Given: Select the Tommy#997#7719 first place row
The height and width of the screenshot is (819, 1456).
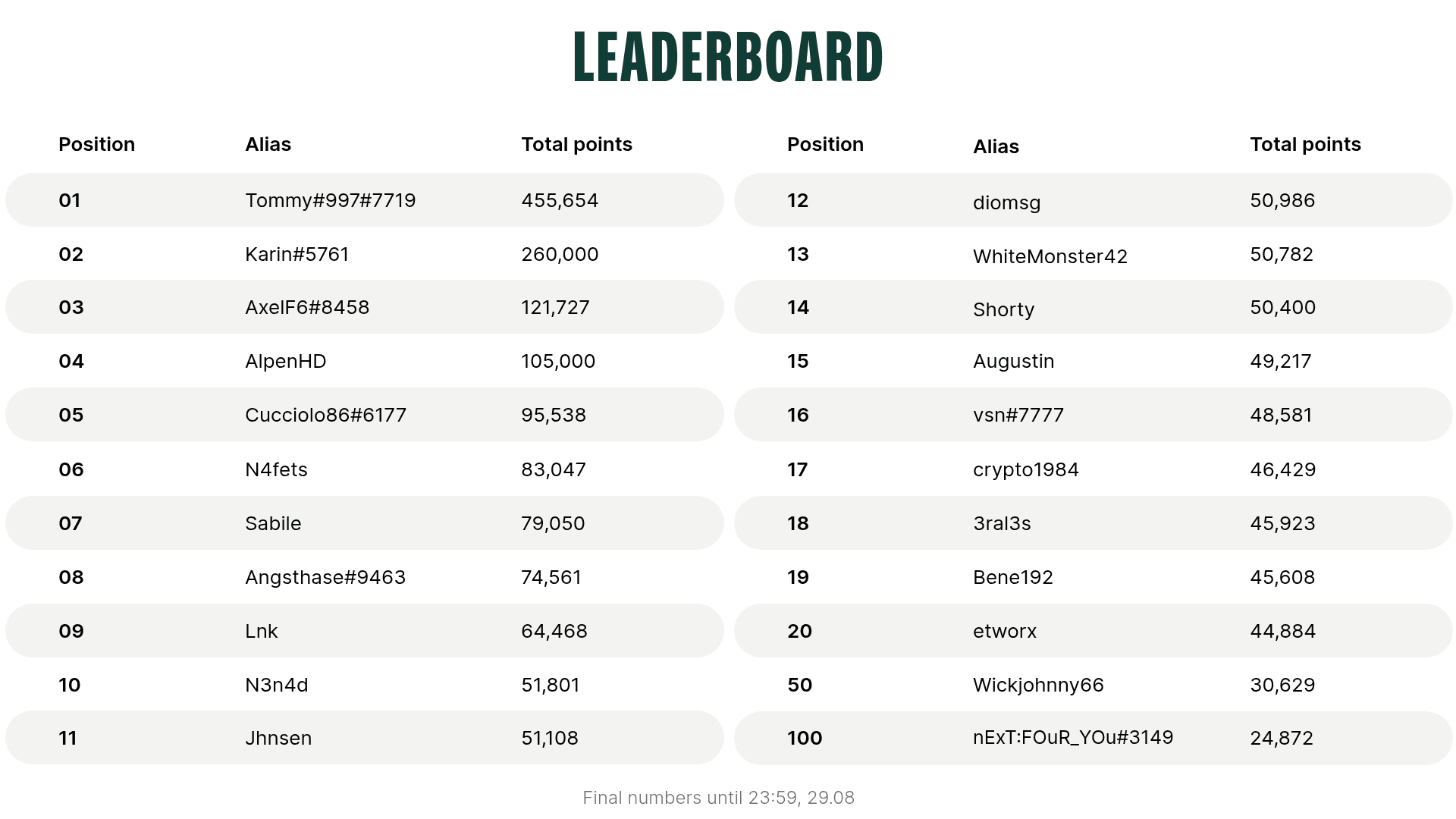Looking at the screenshot, I should tap(365, 200).
